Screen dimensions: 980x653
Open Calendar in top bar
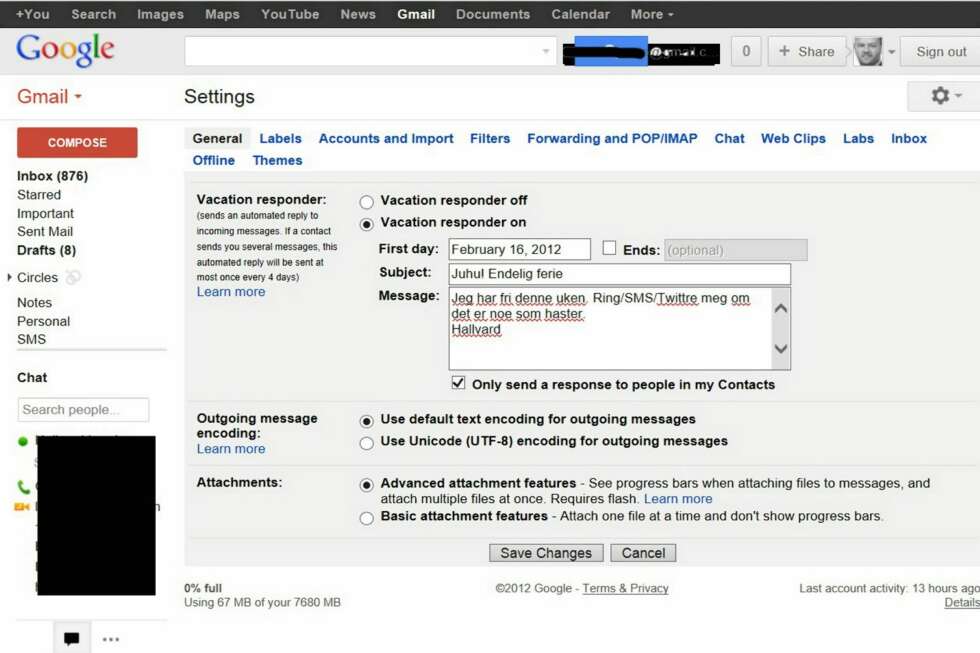coord(580,14)
